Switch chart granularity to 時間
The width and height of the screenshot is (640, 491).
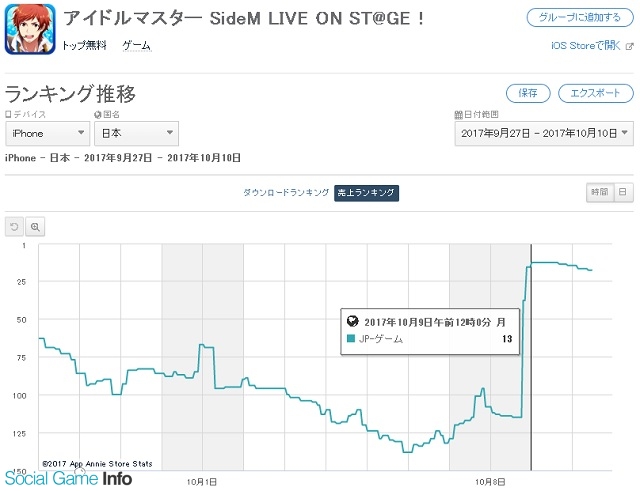click(x=599, y=192)
